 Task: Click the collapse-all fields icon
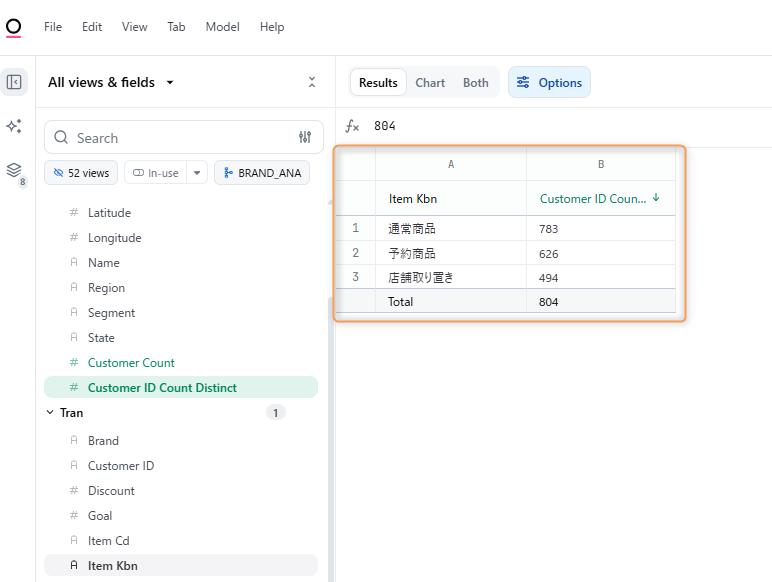(x=312, y=82)
